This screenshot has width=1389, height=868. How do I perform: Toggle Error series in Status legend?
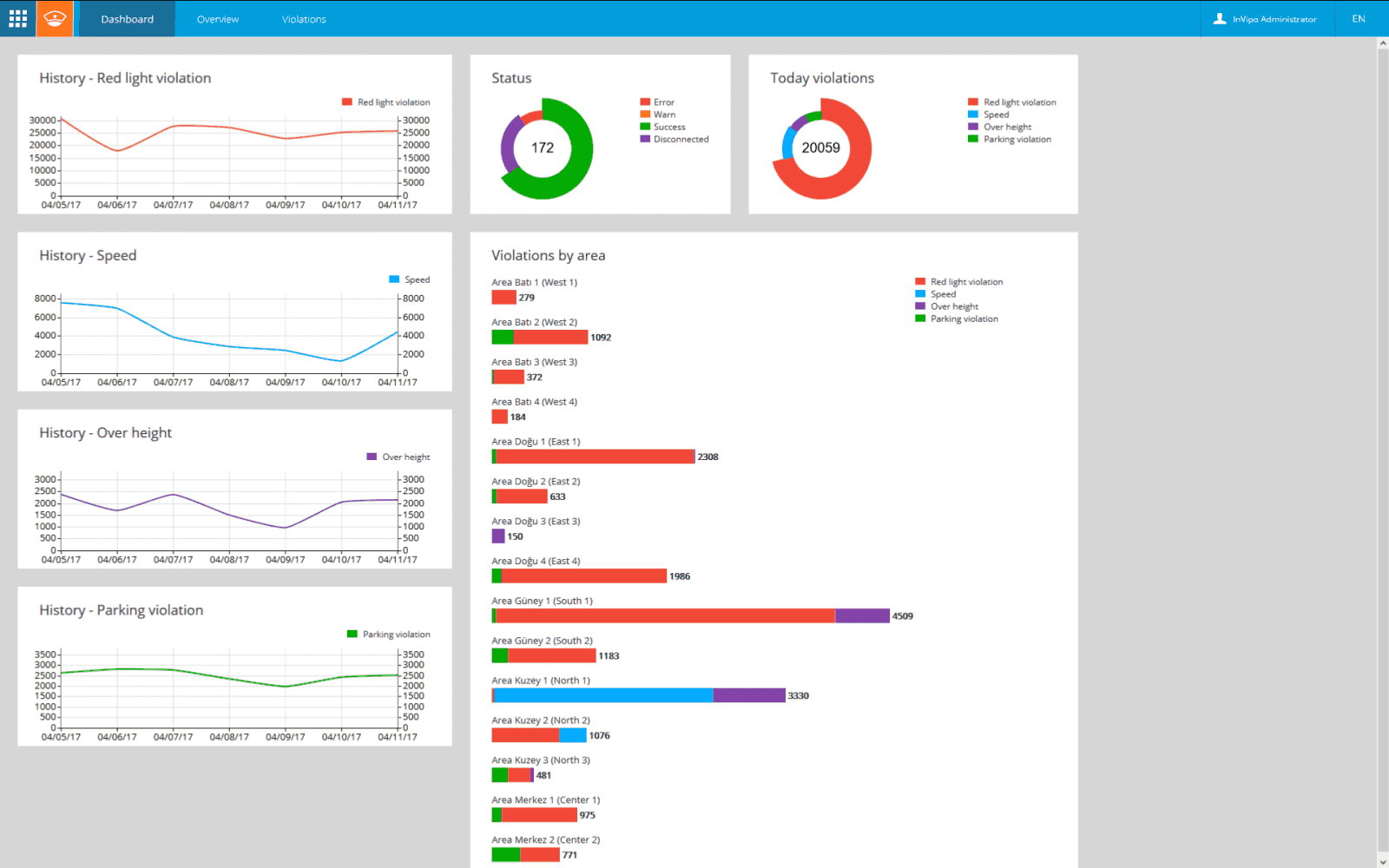point(663,102)
